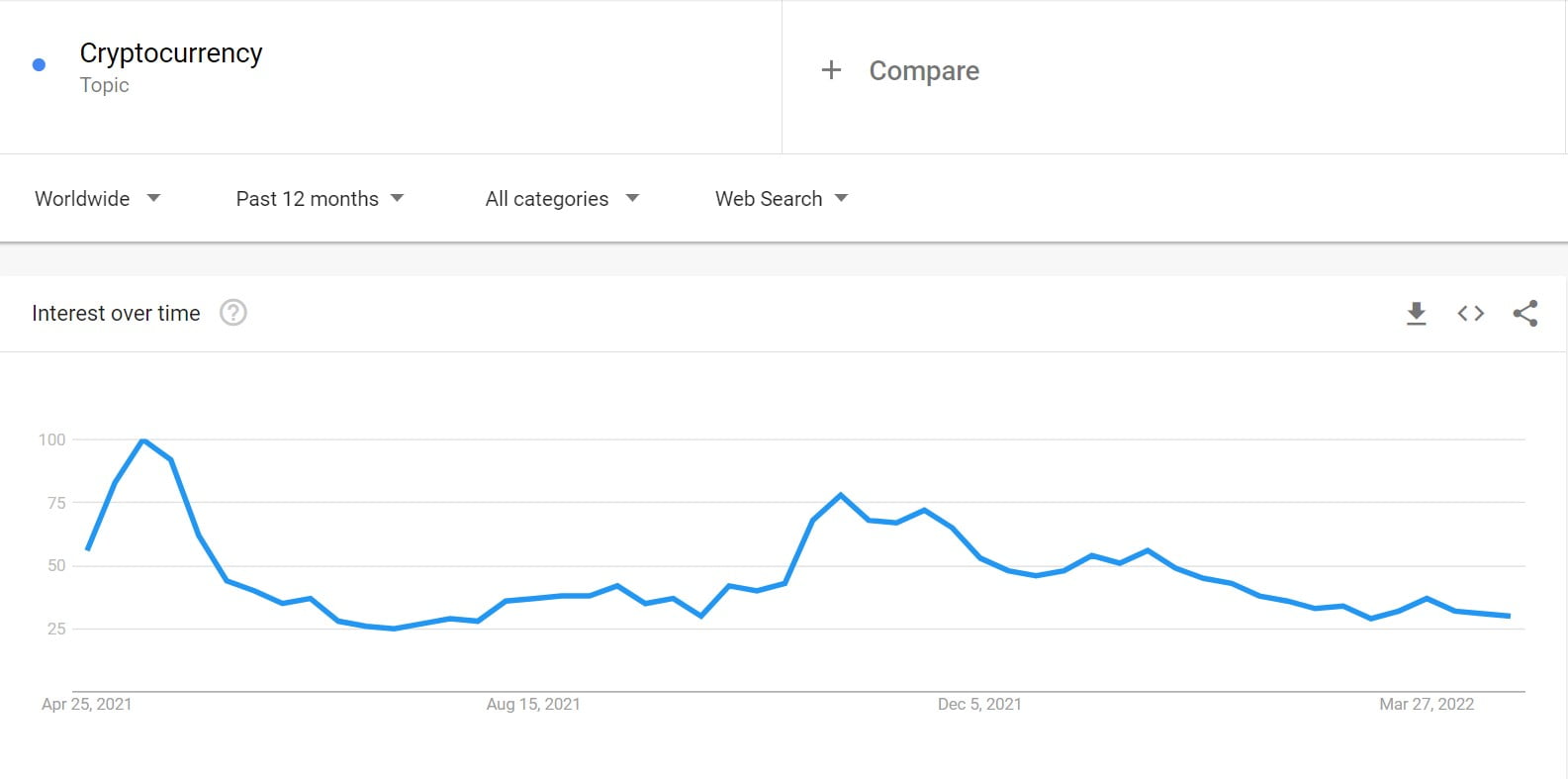Click the Compare text to add term
The width and height of the screenshot is (1568, 779).
924,71
